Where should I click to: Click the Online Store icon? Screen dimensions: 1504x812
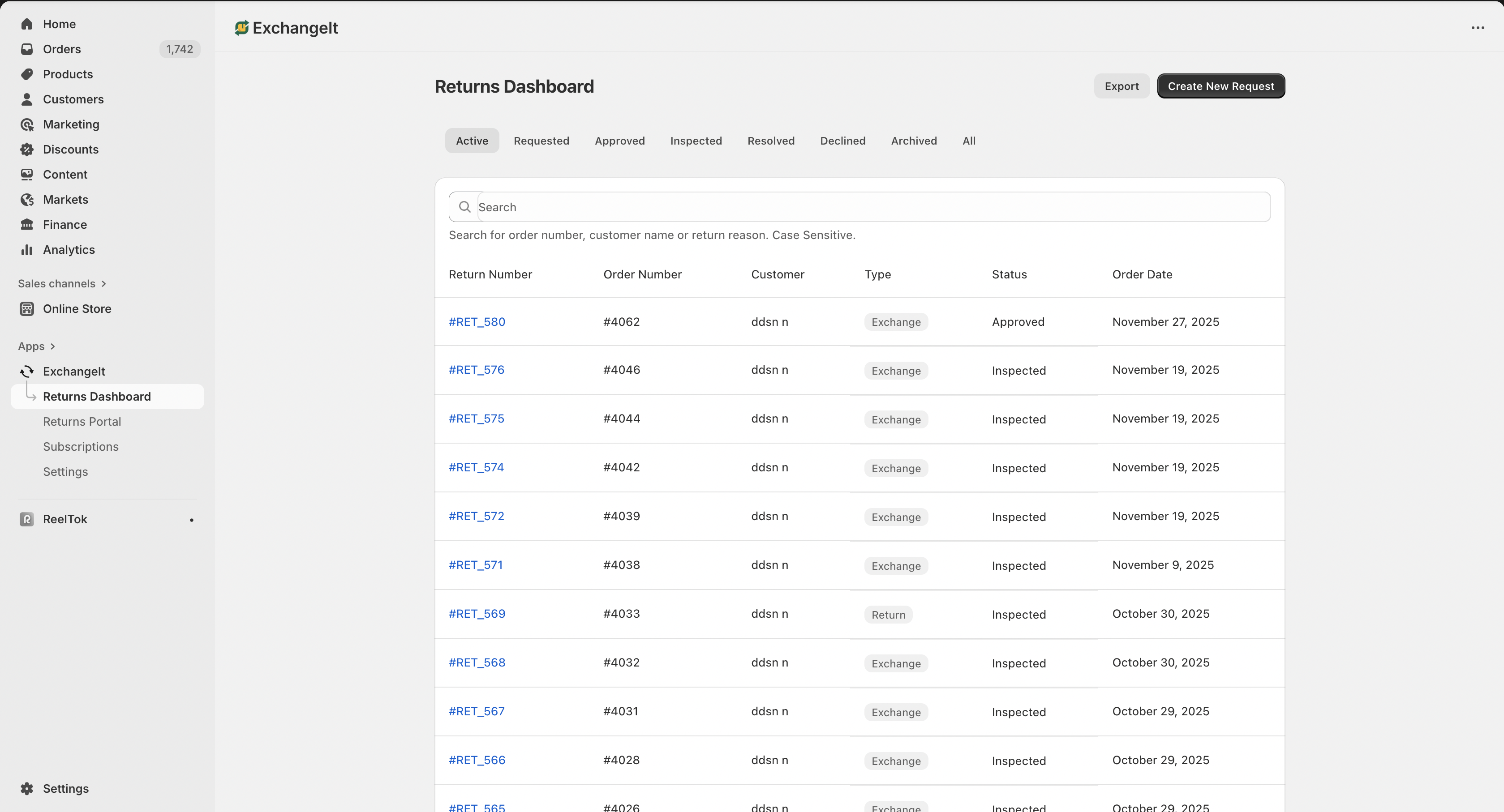[x=27, y=308]
